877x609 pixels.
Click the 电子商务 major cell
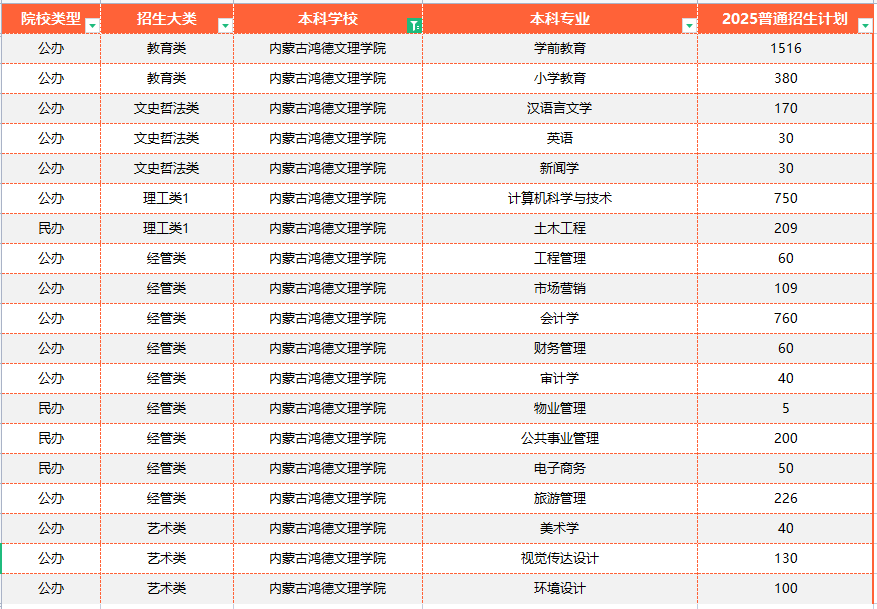(560, 469)
